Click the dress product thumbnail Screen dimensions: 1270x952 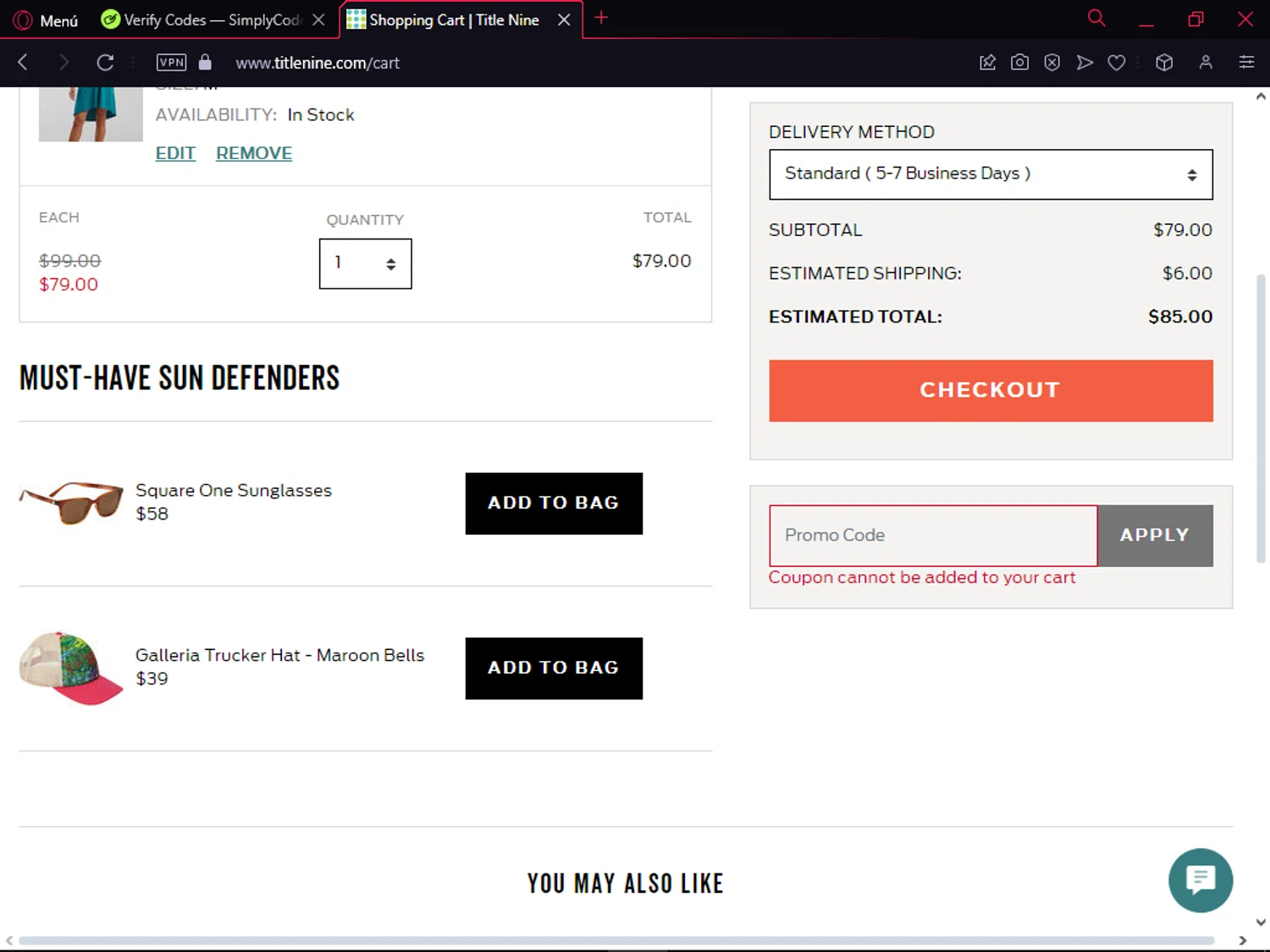pos(91,113)
